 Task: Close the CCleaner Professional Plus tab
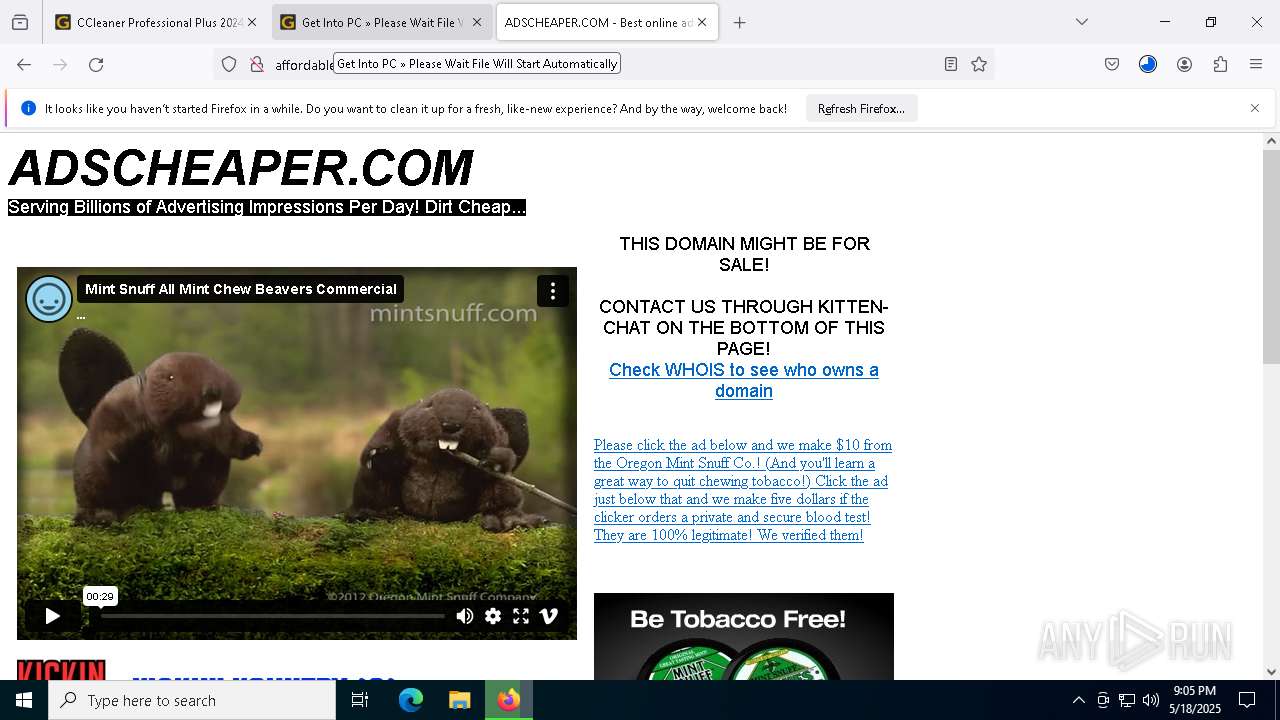click(252, 22)
